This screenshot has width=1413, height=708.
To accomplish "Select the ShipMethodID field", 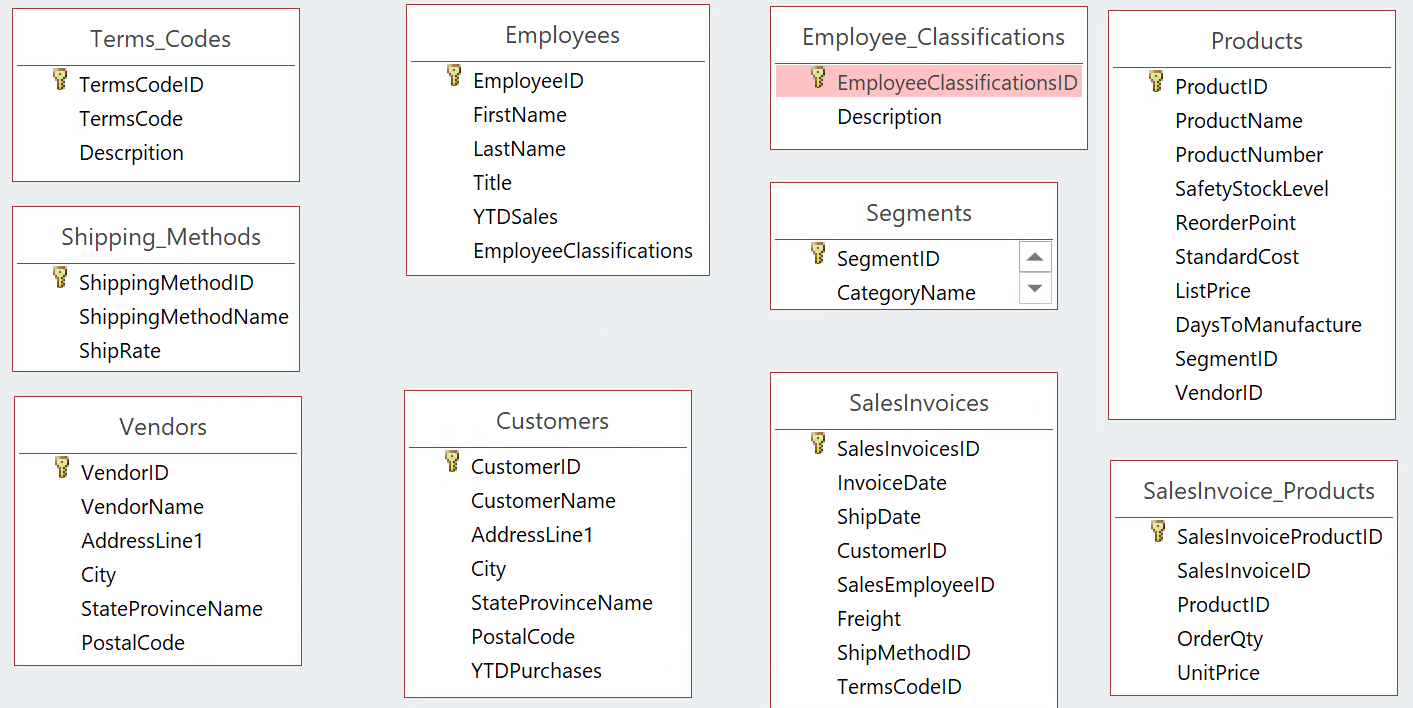I will [904, 653].
